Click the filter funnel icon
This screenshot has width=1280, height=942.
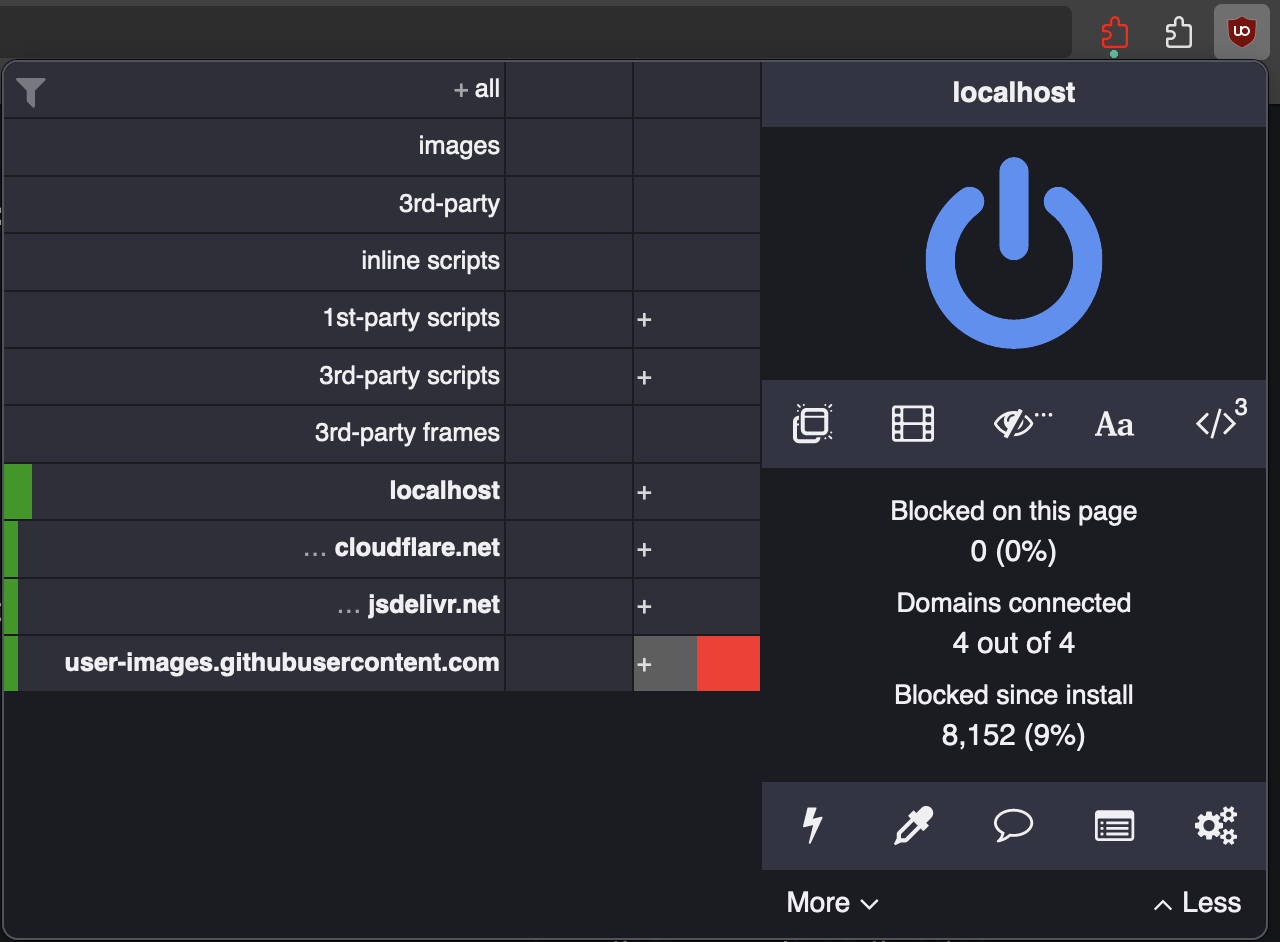pos(31,92)
